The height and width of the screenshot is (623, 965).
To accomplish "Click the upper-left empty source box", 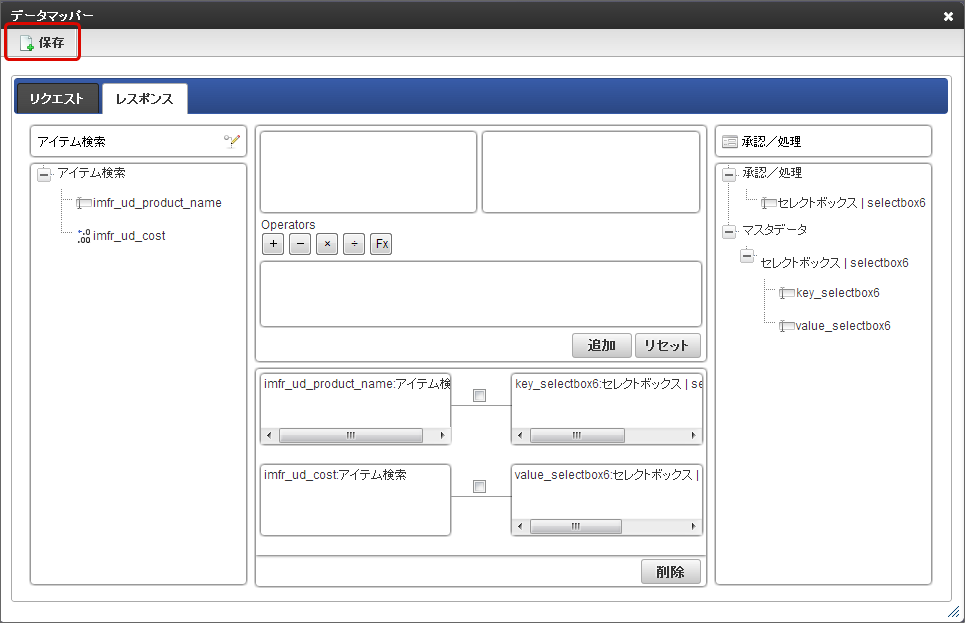I will (x=369, y=172).
